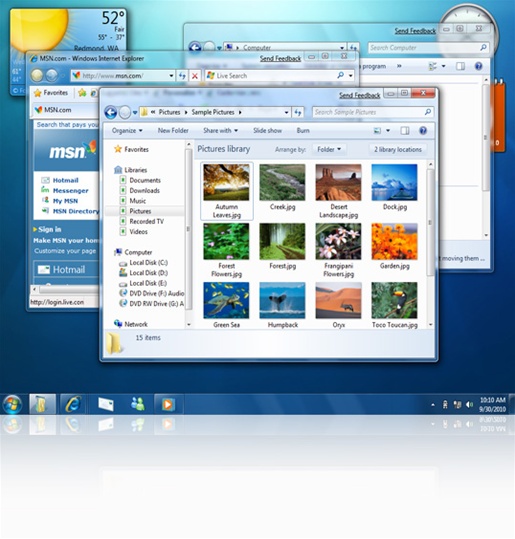Open the volume speaker tray icon
Screen dimensions: 515x539
[x=469, y=405]
